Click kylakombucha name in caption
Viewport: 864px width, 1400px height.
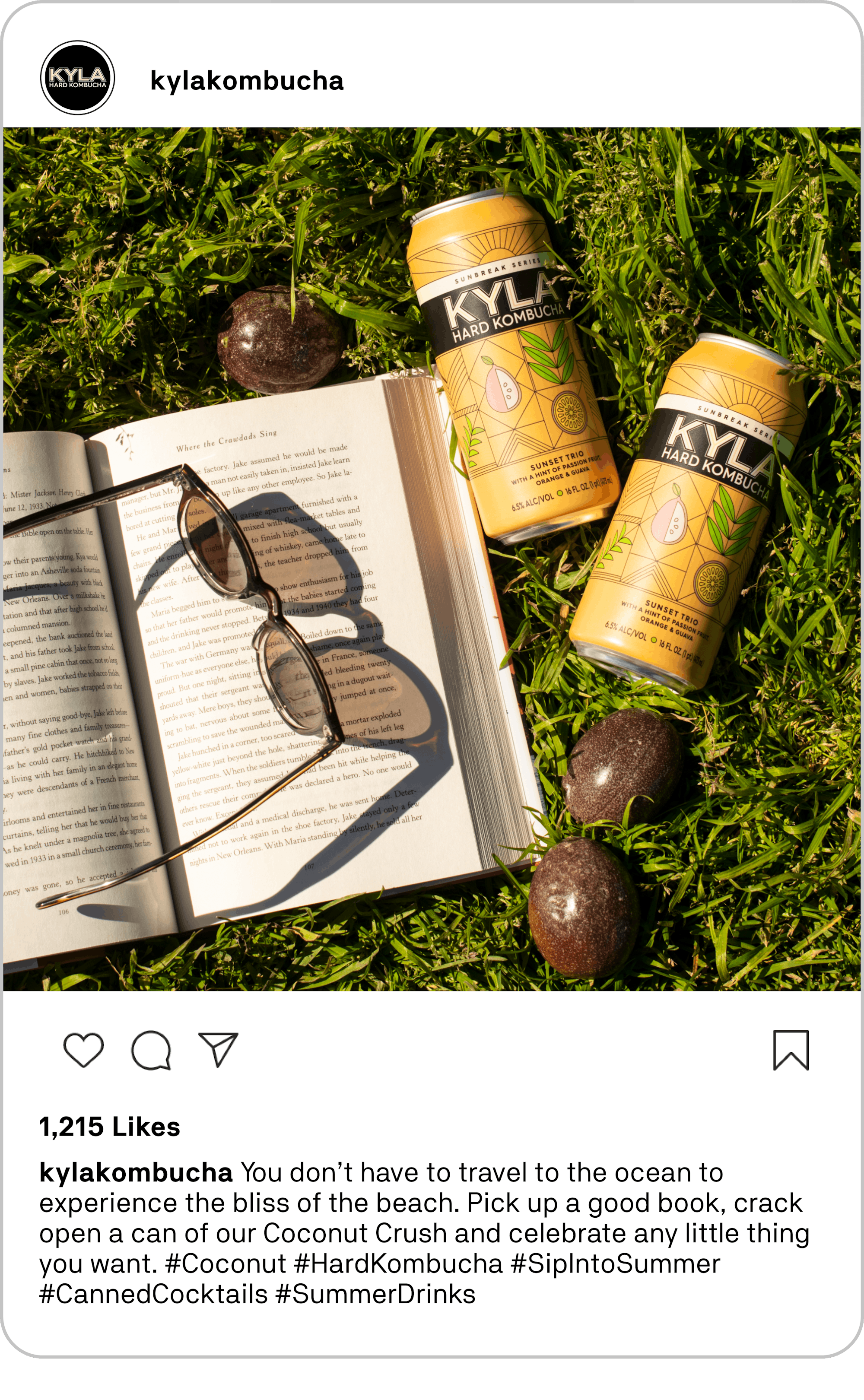(136, 1172)
